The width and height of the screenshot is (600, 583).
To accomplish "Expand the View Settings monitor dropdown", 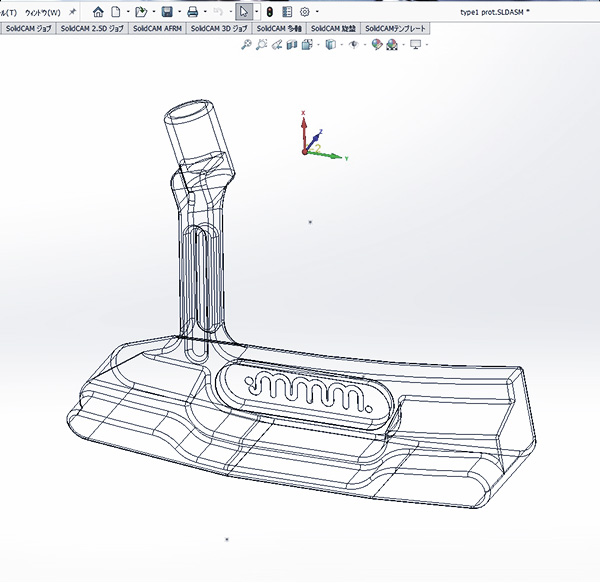I will (428, 45).
